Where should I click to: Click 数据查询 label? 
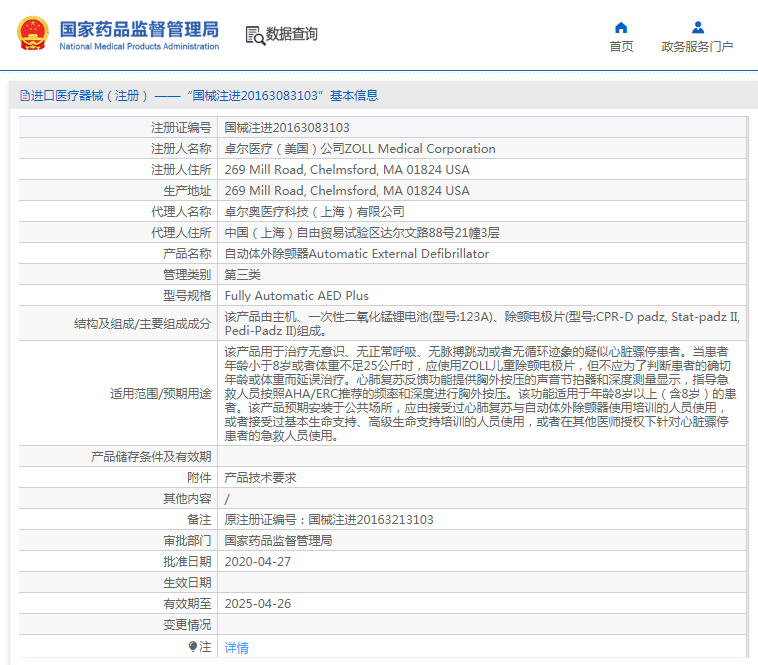point(292,34)
